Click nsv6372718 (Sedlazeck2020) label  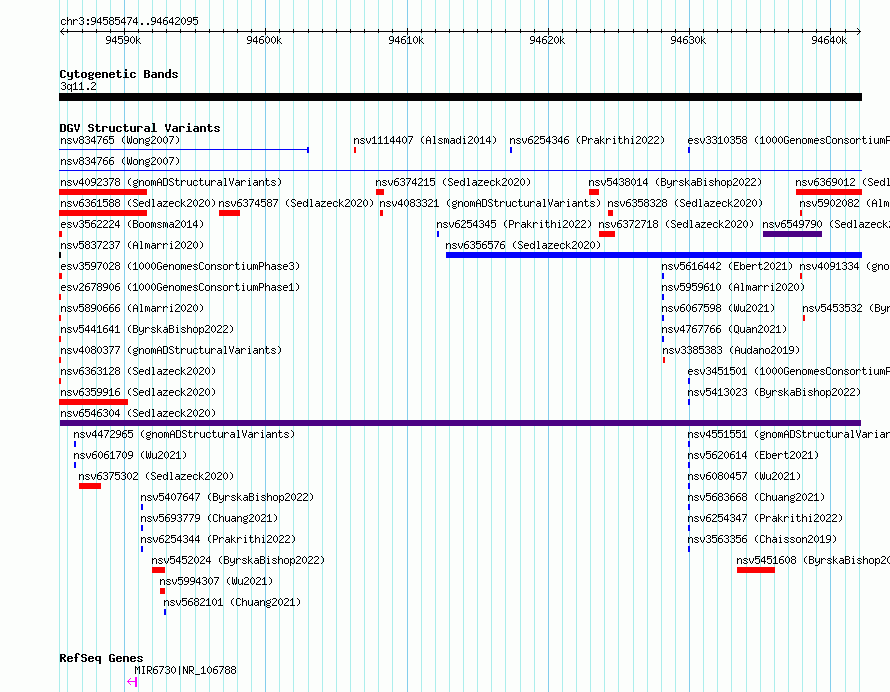pyautogui.click(x=676, y=224)
